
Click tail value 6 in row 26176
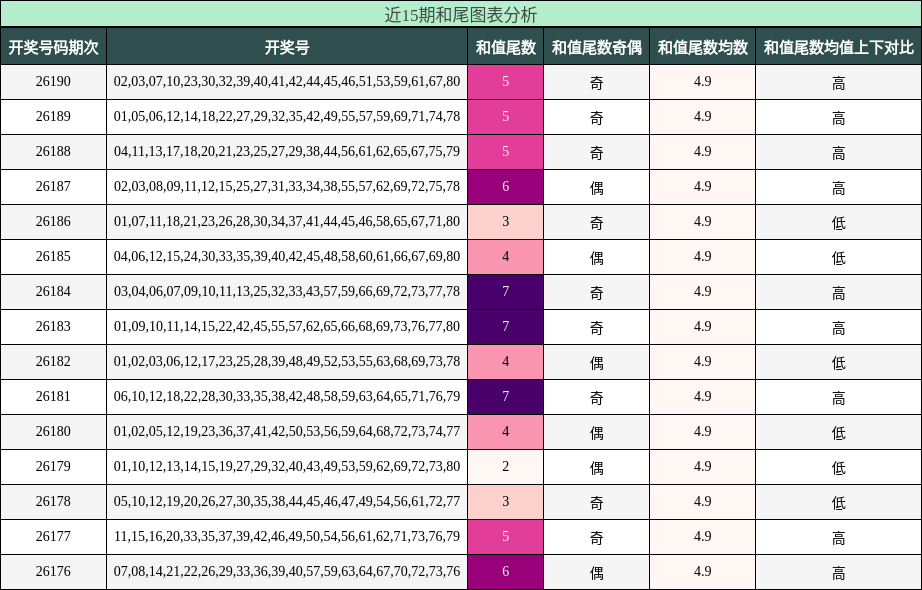(x=506, y=572)
